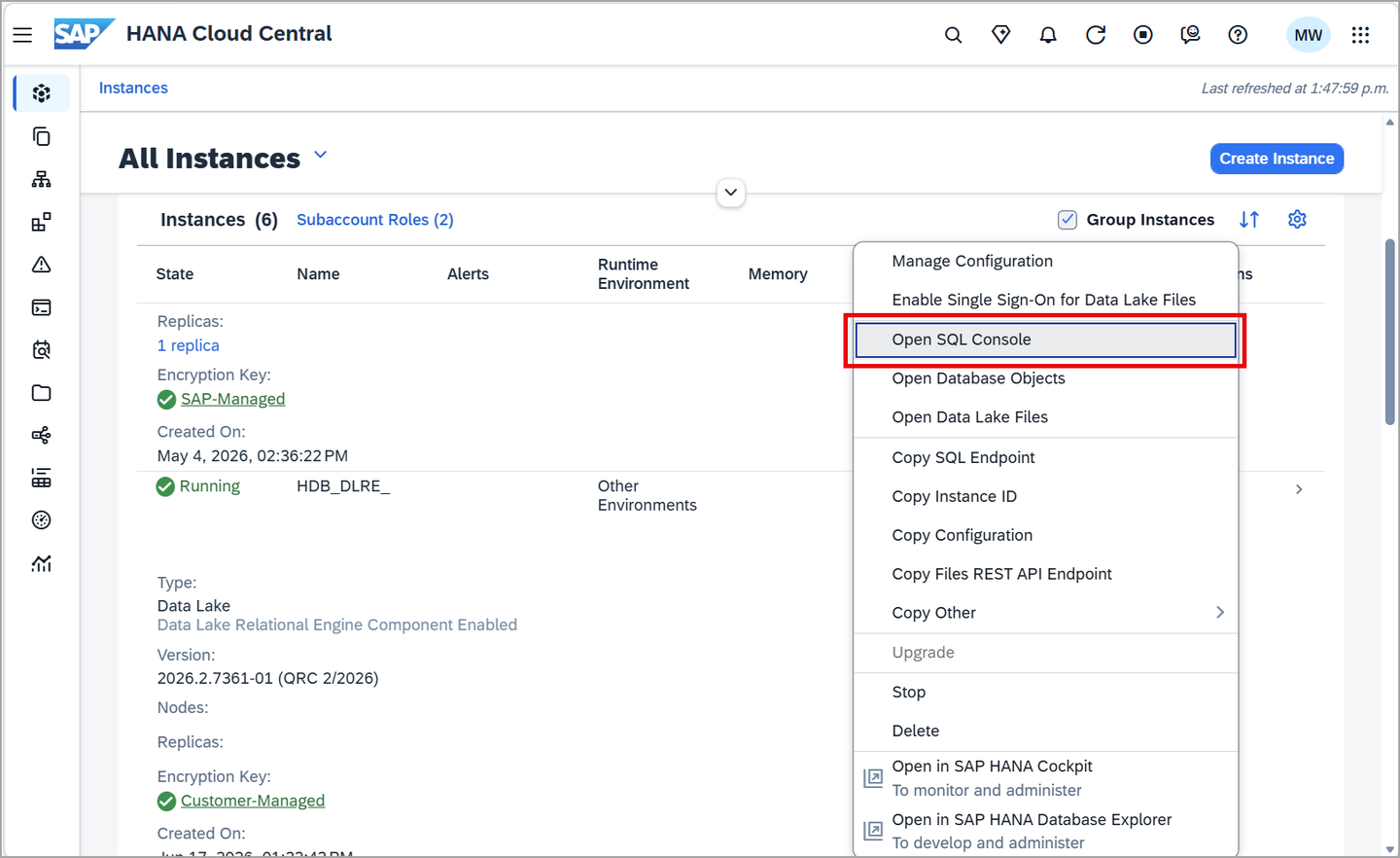Expand the All Instances view dropdown
Viewport: 1400px width, 858px height.
coord(321,156)
